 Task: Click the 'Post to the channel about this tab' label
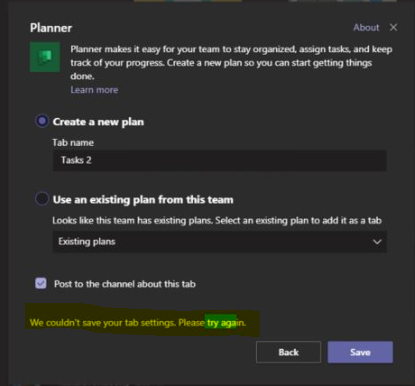(x=125, y=284)
